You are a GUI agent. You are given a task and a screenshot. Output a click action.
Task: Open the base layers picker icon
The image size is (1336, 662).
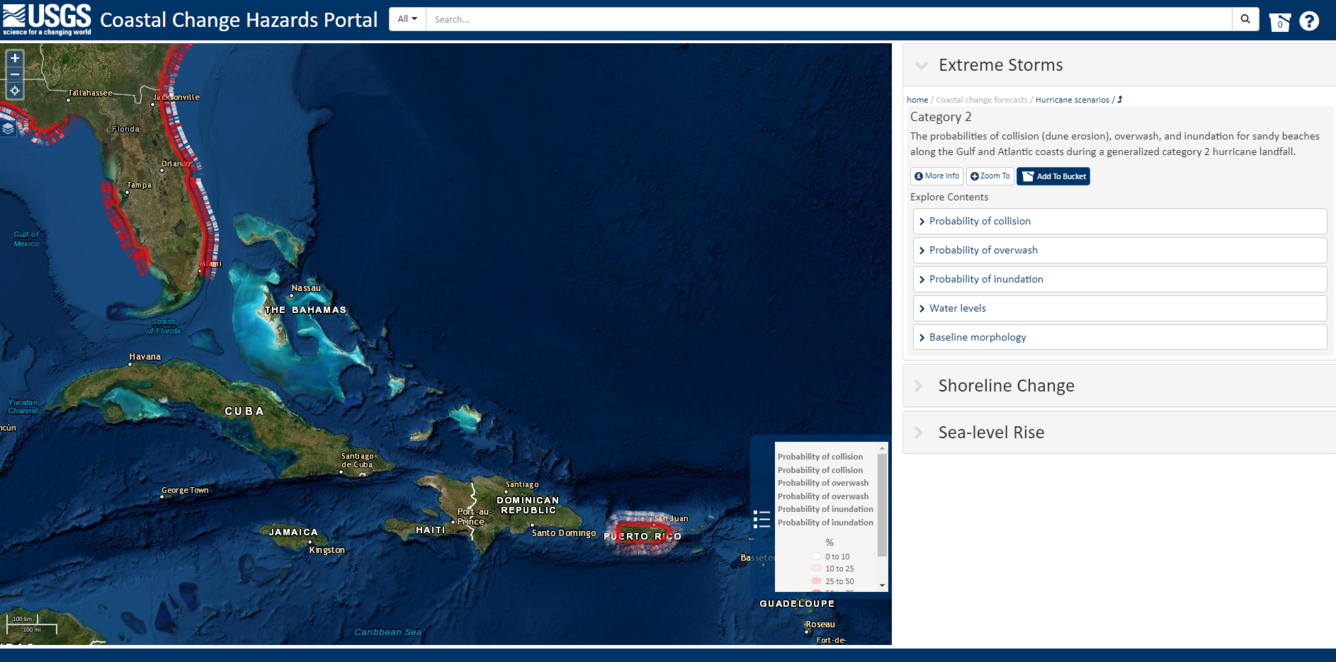click(x=10, y=129)
